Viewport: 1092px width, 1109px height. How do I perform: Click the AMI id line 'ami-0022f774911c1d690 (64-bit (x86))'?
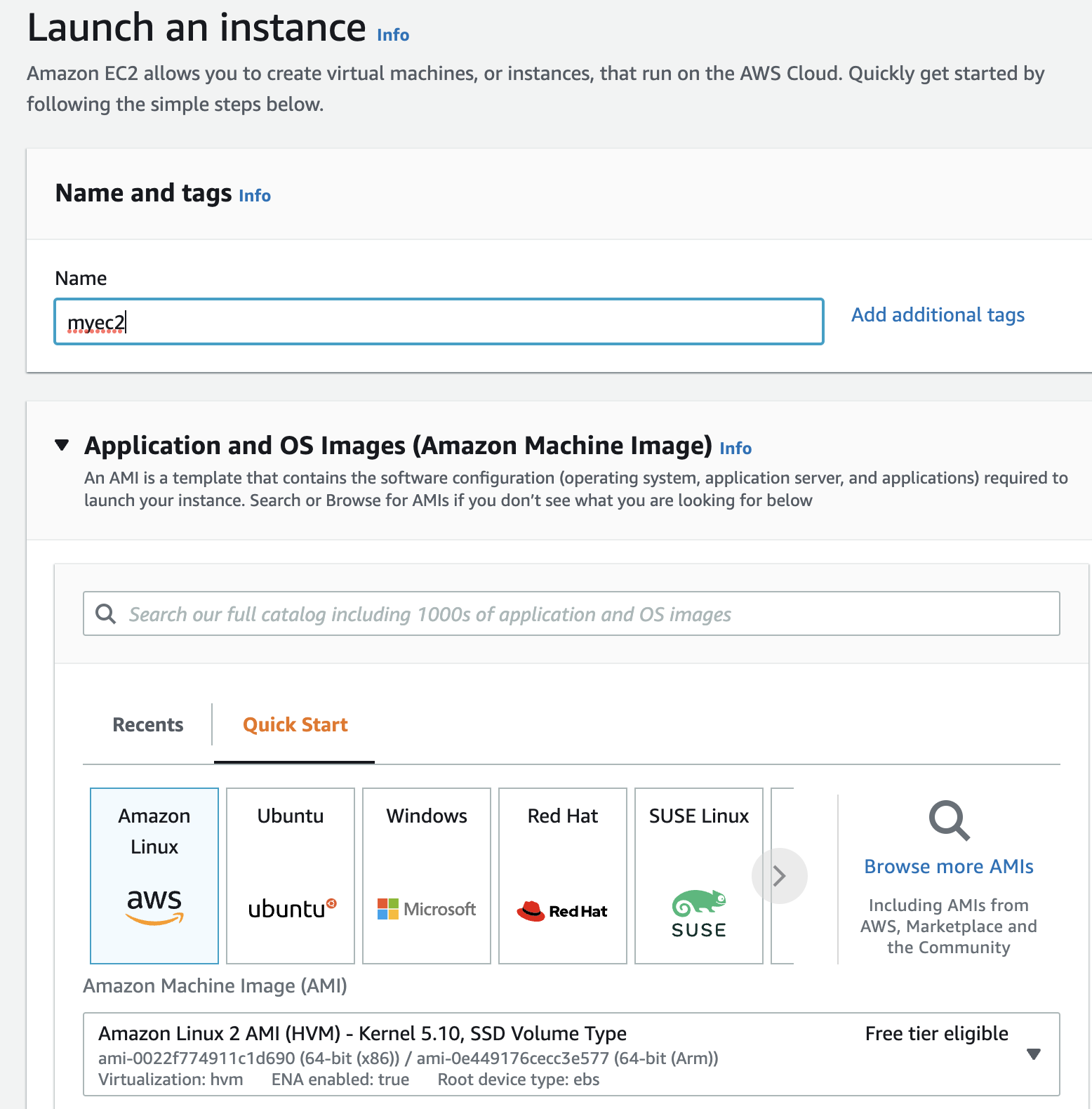pos(248,1058)
